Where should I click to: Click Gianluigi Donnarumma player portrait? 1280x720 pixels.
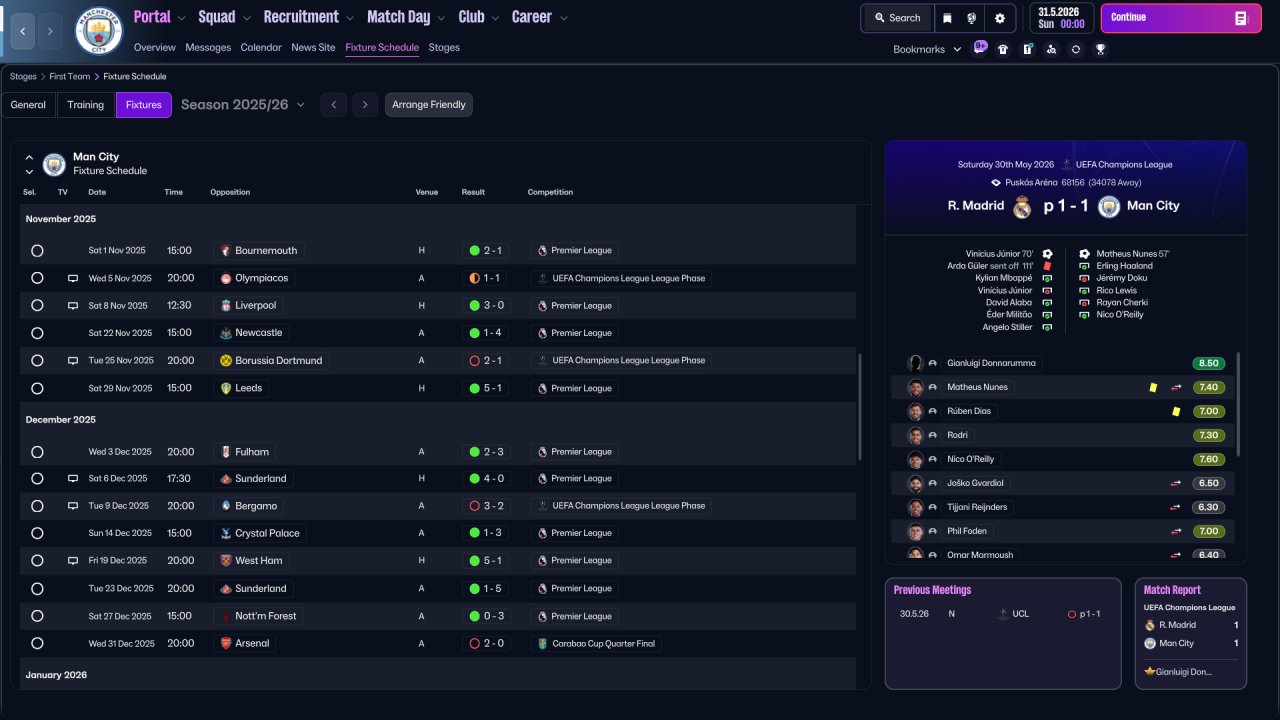coord(915,363)
